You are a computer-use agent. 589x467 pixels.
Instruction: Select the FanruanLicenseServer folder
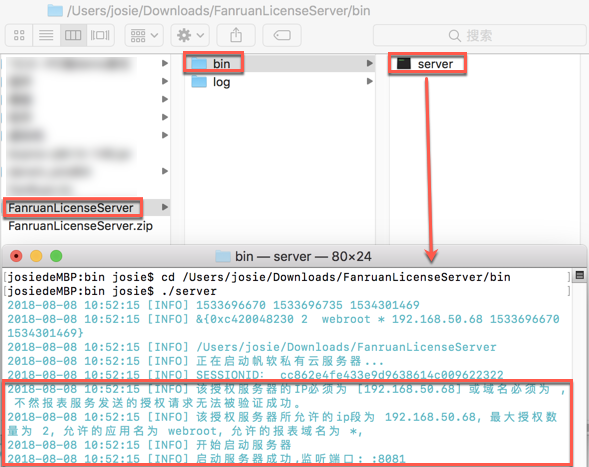tap(71, 207)
